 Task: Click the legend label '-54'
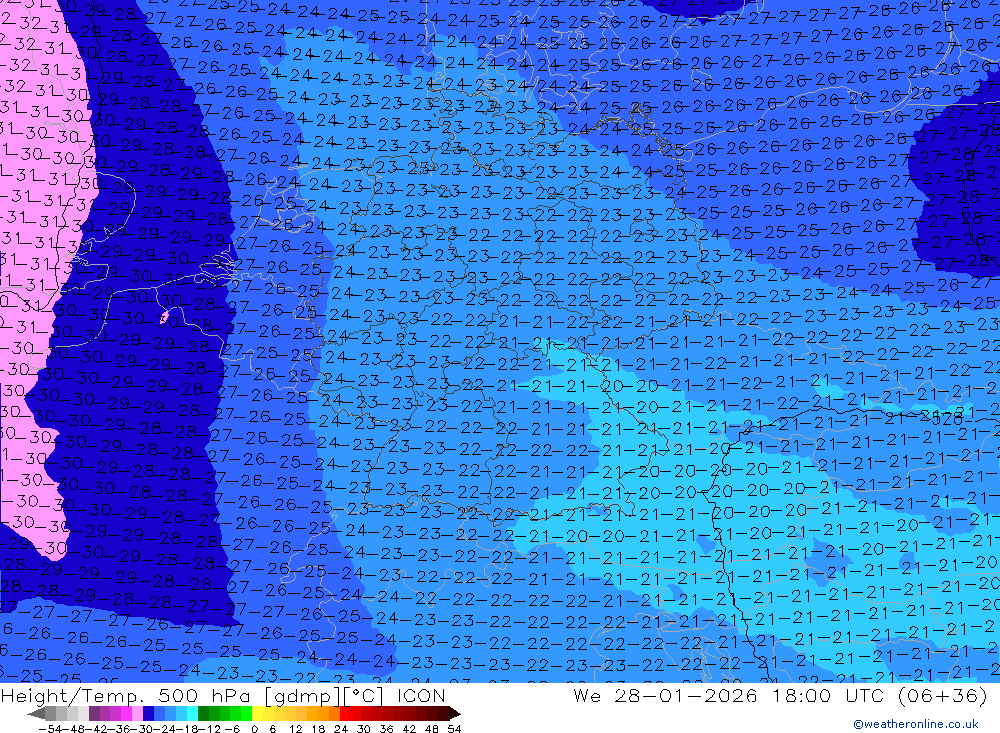point(50,729)
